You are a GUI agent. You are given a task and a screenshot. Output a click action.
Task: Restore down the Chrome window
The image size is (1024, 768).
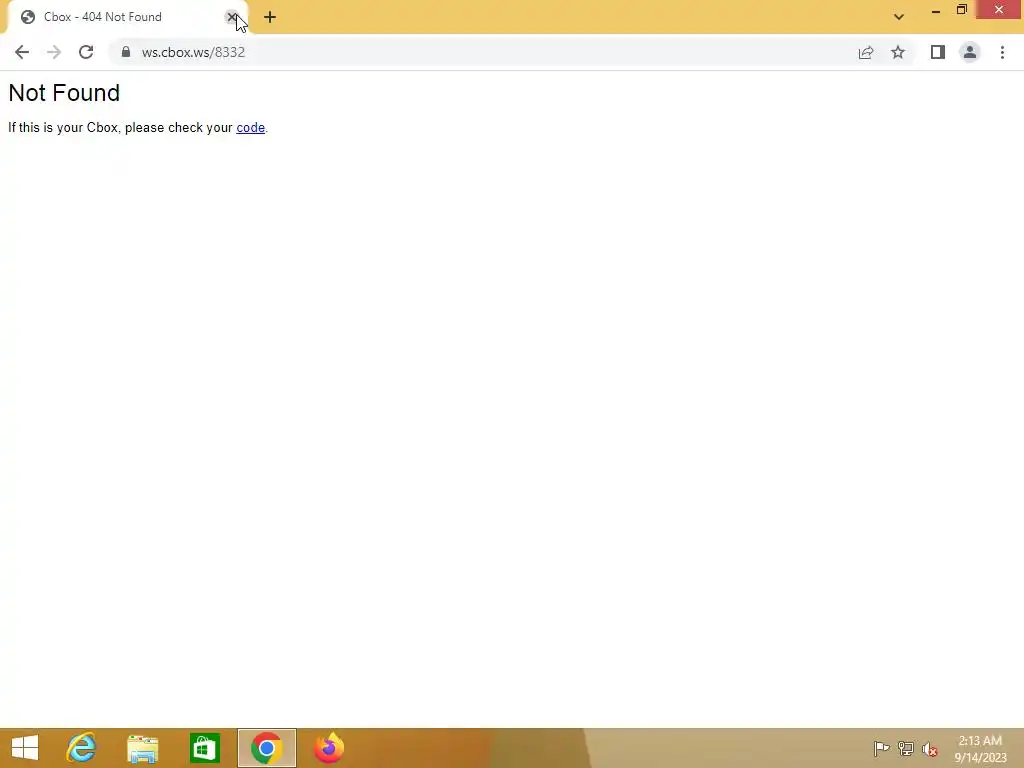(961, 10)
